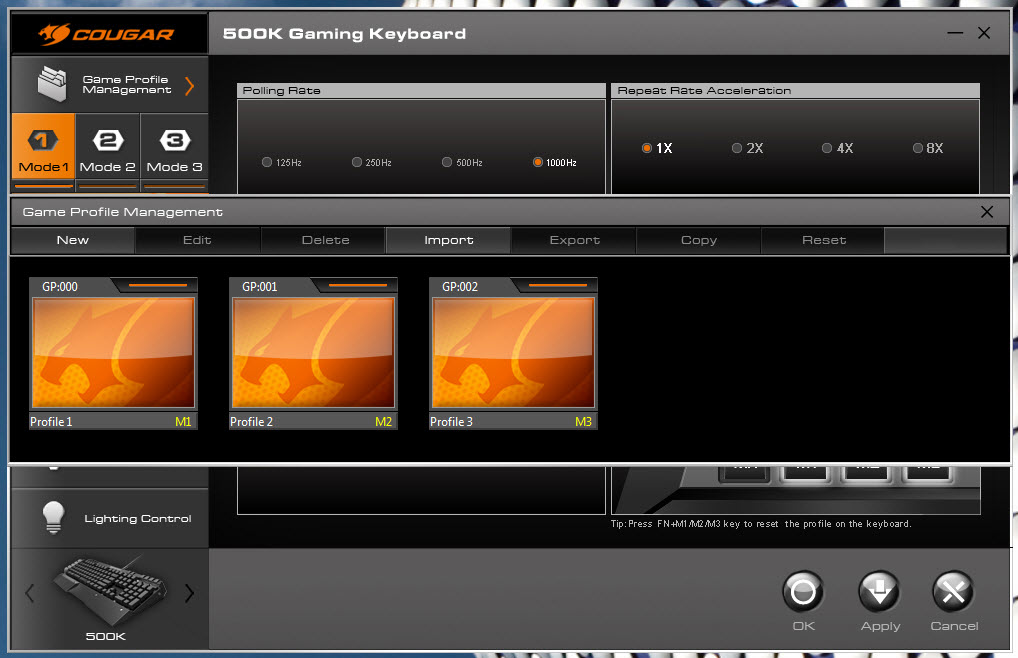Select the GP:000 Profile 1 thumbnail
The width and height of the screenshot is (1018, 658).
(114, 352)
